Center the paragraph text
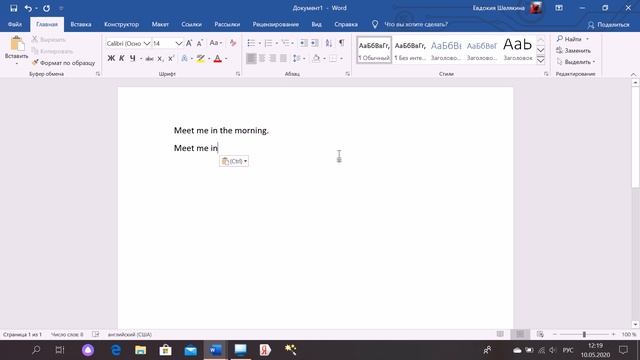 click(262, 58)
